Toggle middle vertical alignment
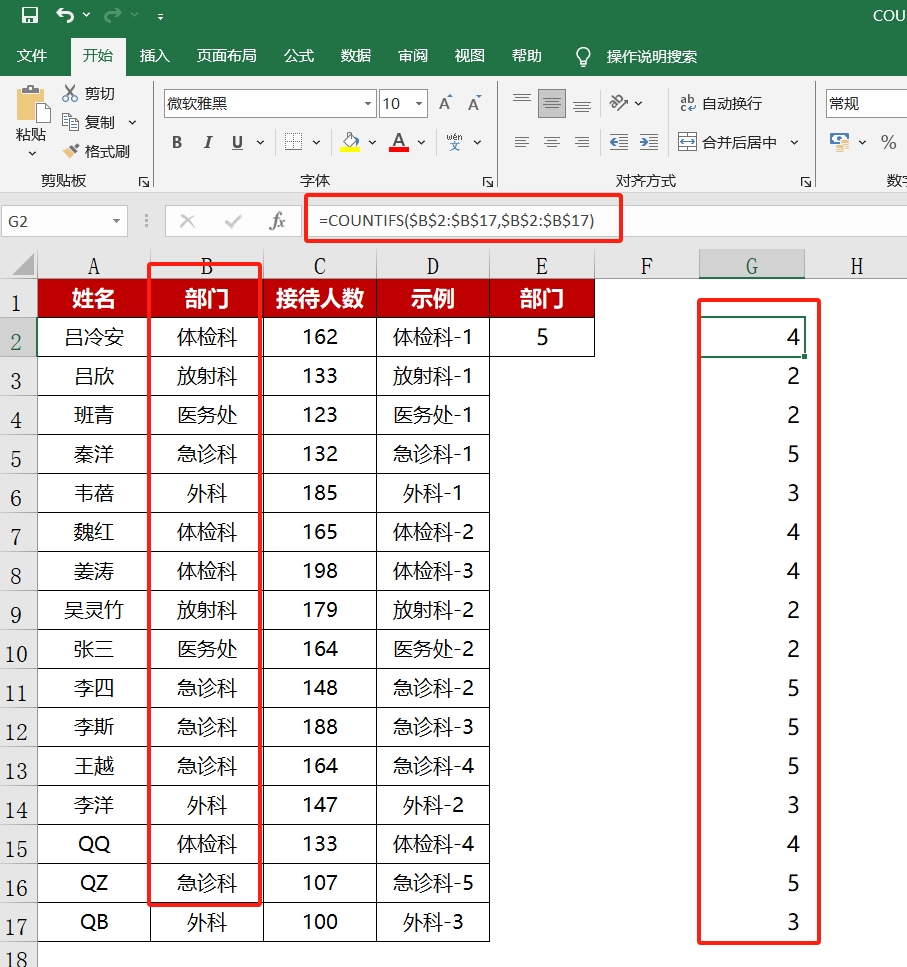Image resolution: width=907 pixels, height=967 pixels. tap(552, 103)
